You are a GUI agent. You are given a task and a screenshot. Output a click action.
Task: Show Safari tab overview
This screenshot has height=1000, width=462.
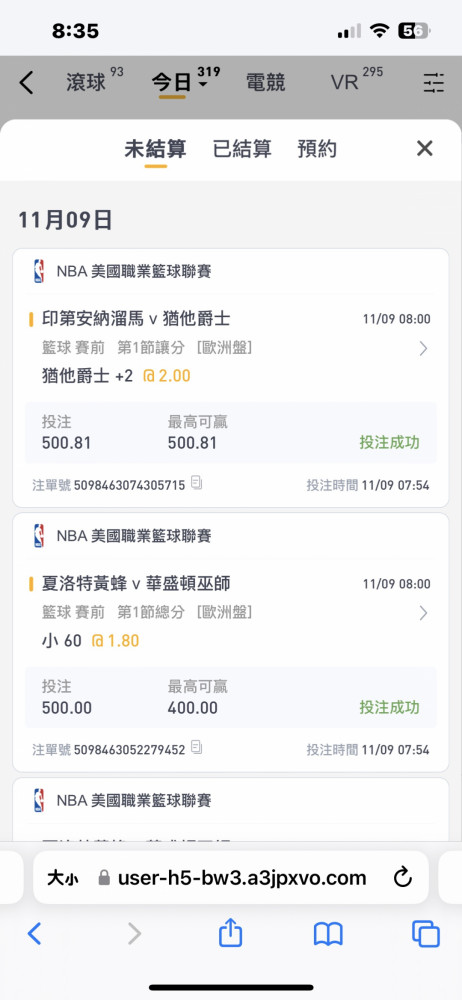[x=426, y=934]
